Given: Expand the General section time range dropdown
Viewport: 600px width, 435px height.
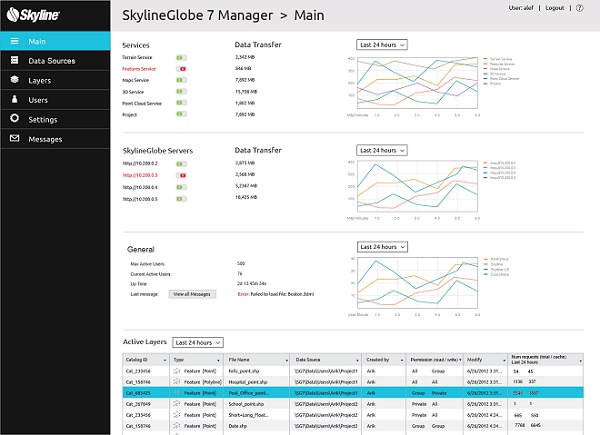Looking at the screenshot, I should (x=382, y=246).
